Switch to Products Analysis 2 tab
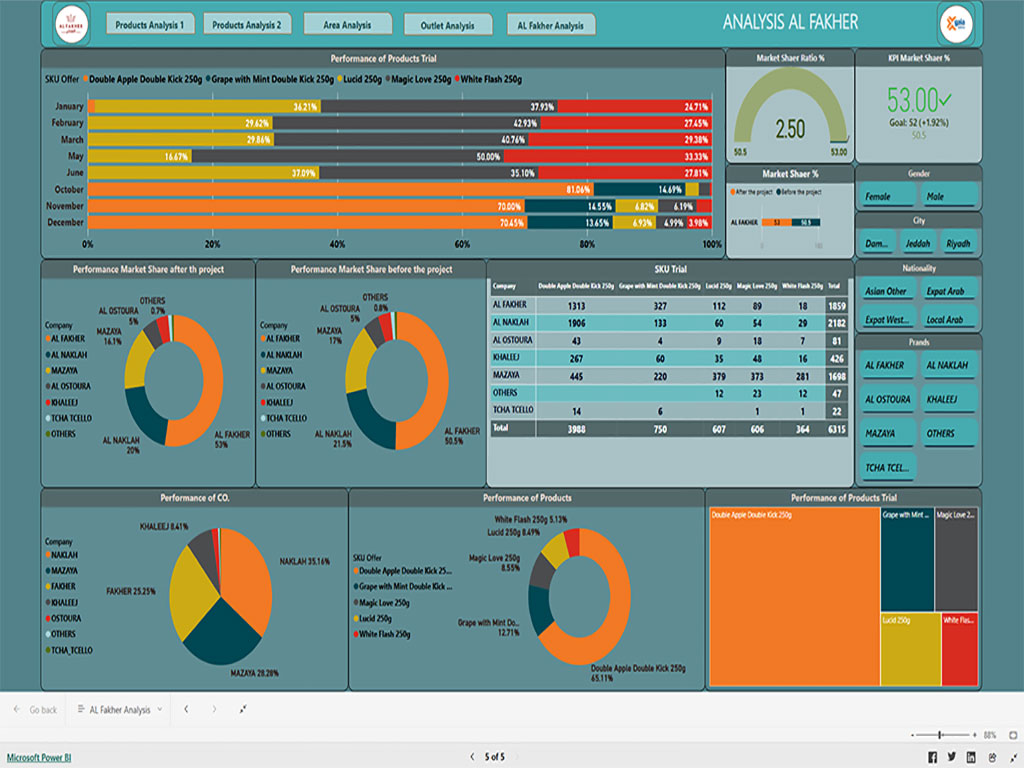Screen dimensions: 1024x768 pyautogui.click(x=247, y=25)
